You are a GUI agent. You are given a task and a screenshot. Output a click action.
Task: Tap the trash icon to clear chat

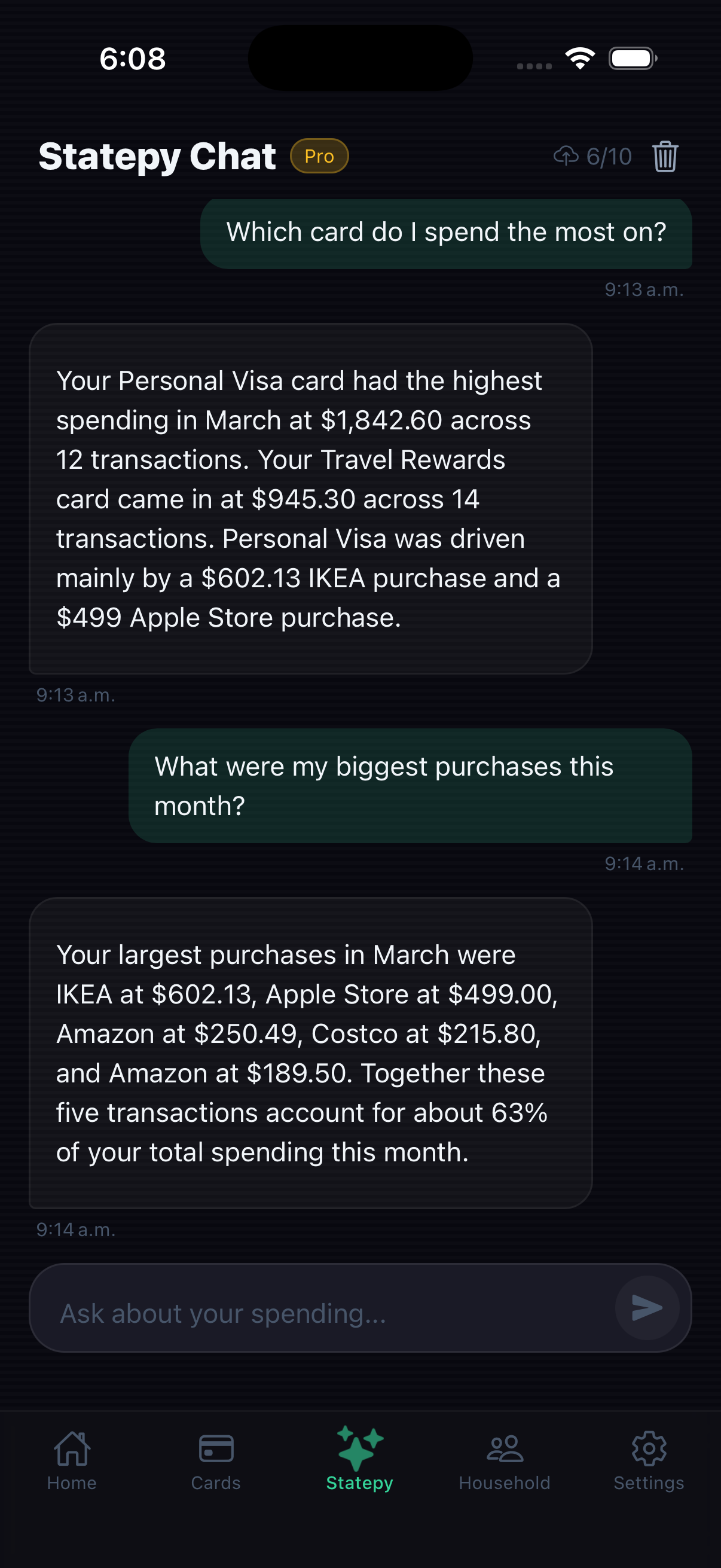pyautogui.click(x=665, y=157)
